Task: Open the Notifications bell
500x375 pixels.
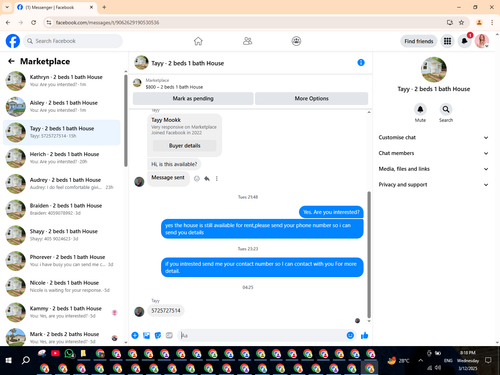Action: coord(464,41)
